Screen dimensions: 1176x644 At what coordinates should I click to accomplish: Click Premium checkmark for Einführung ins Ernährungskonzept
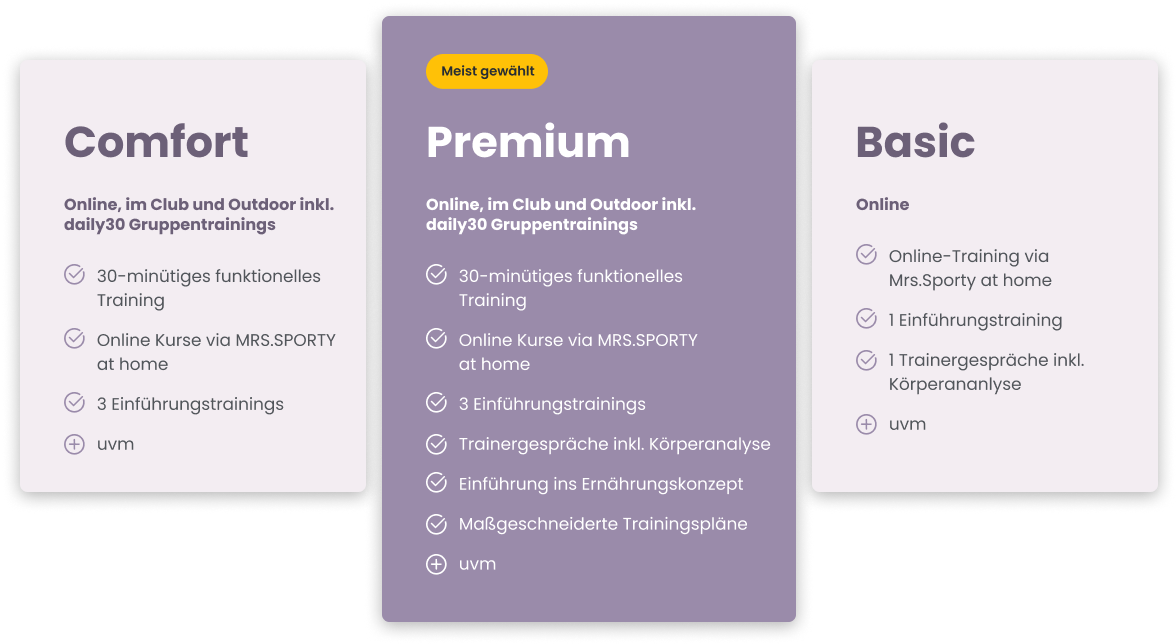point(436,483)
